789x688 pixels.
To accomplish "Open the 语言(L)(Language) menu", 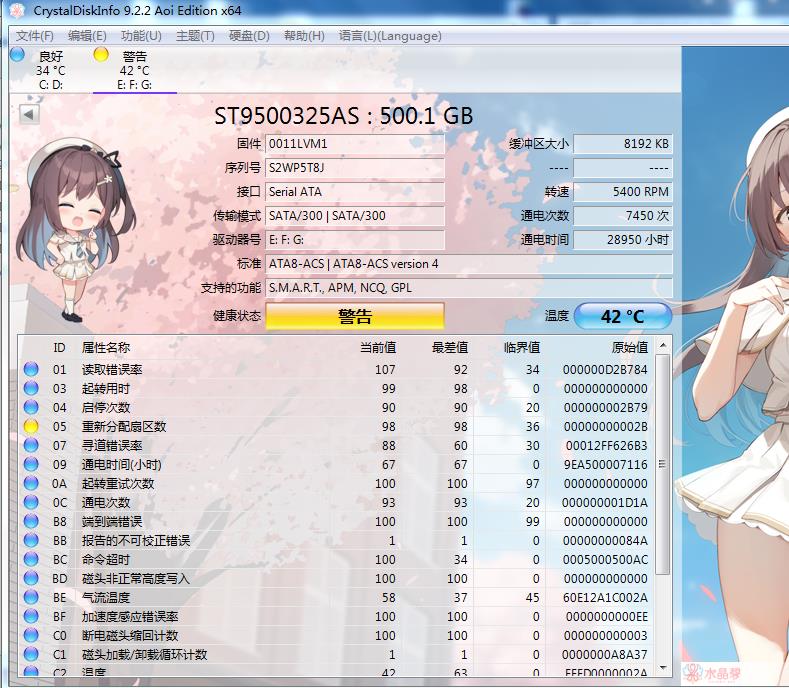I will coord(390,36).
